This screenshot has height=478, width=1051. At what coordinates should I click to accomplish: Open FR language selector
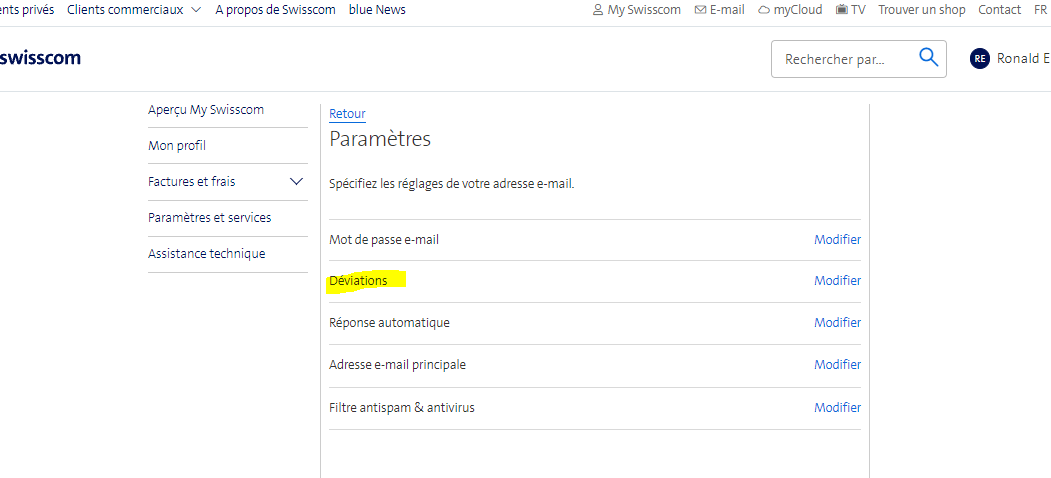[1040, 10]
